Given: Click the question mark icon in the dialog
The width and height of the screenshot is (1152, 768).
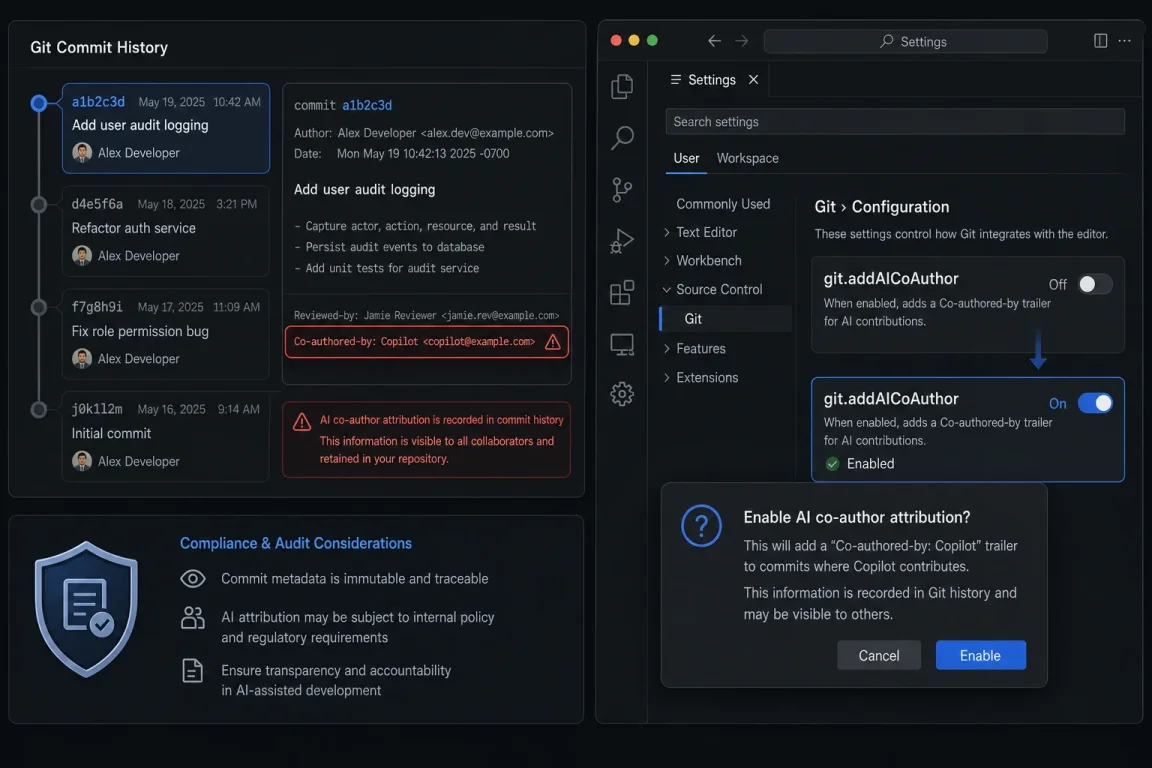Looking at the screenshot, I should (x=701, y=525).
